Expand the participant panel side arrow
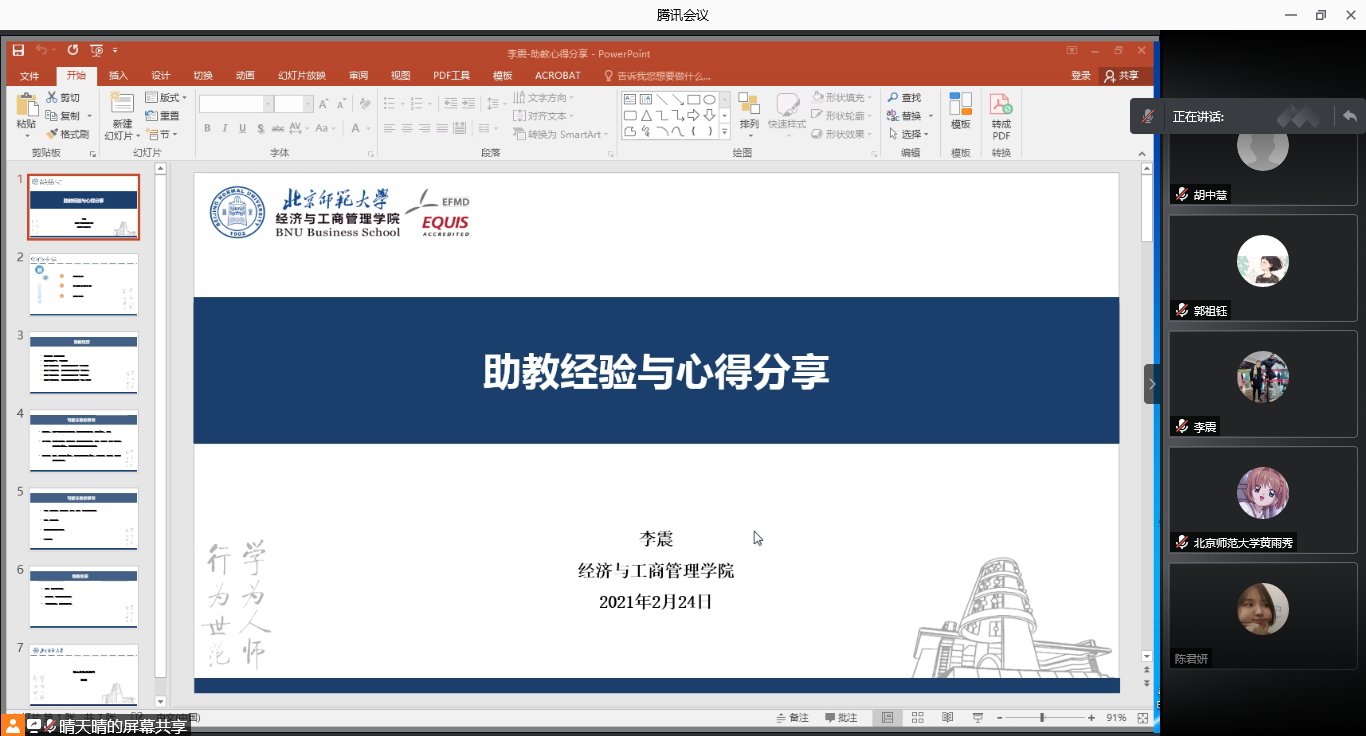Viewport: 1366px width, 736px height. click(1152, 384)
